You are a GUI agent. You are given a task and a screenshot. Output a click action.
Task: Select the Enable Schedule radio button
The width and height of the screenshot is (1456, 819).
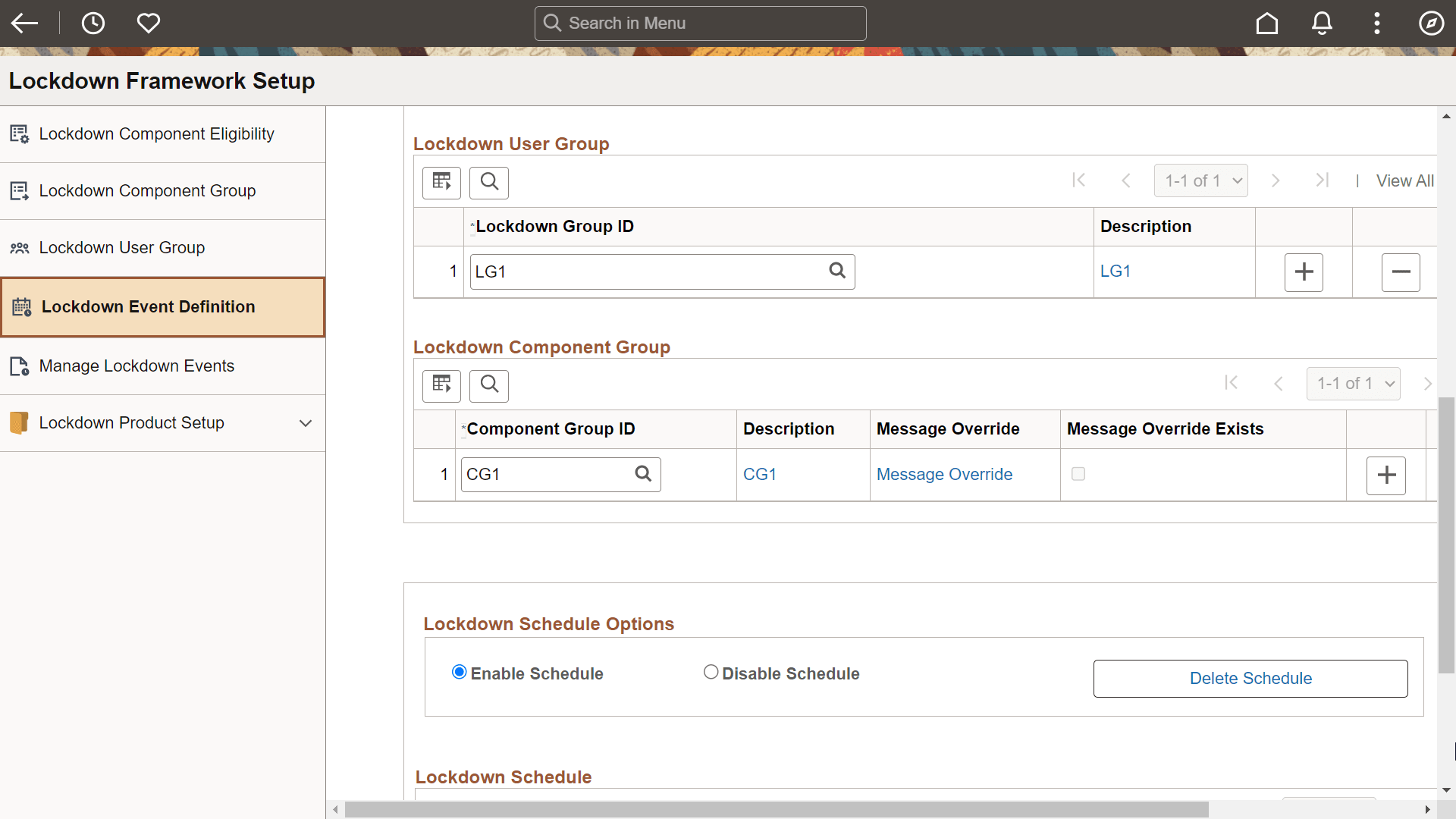point(459,673)
